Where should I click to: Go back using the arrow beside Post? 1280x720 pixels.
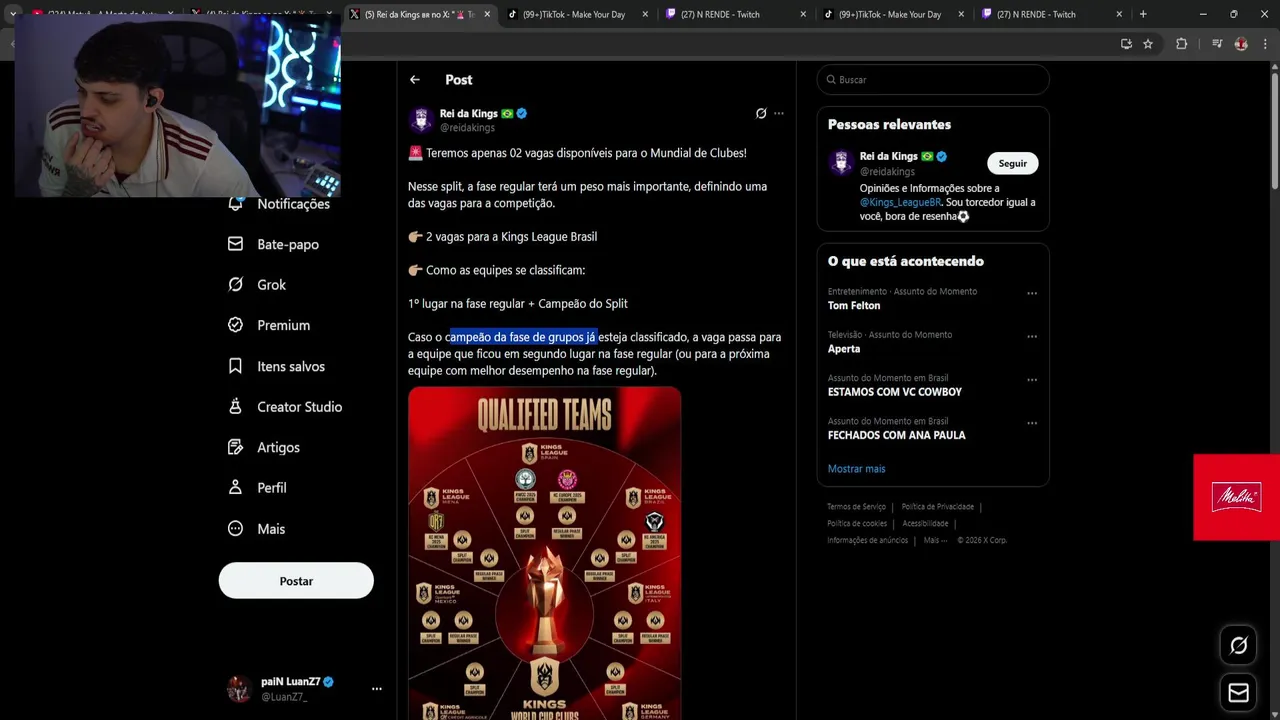(x=415, y=80)
